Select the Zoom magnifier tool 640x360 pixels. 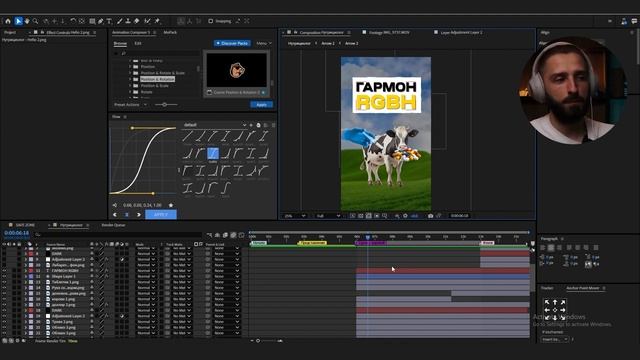[x=36, y=21]
